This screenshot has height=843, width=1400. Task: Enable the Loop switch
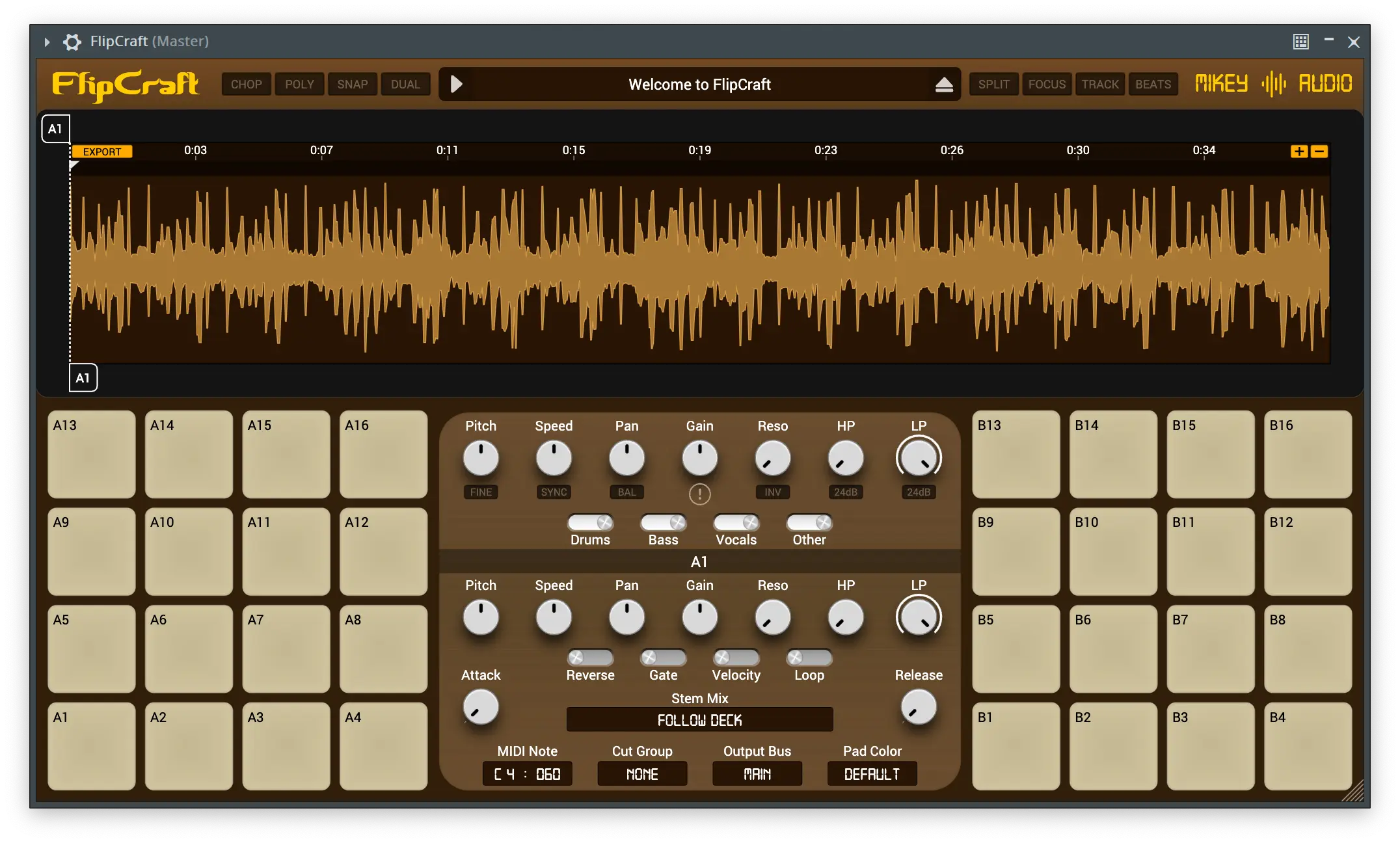point(809,658)
